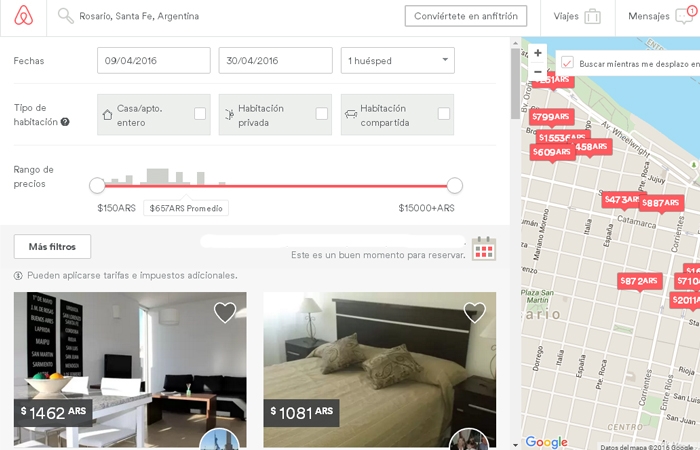
Task: Open the Viajes suitcase icon
Action: click(x=592, y=17)
